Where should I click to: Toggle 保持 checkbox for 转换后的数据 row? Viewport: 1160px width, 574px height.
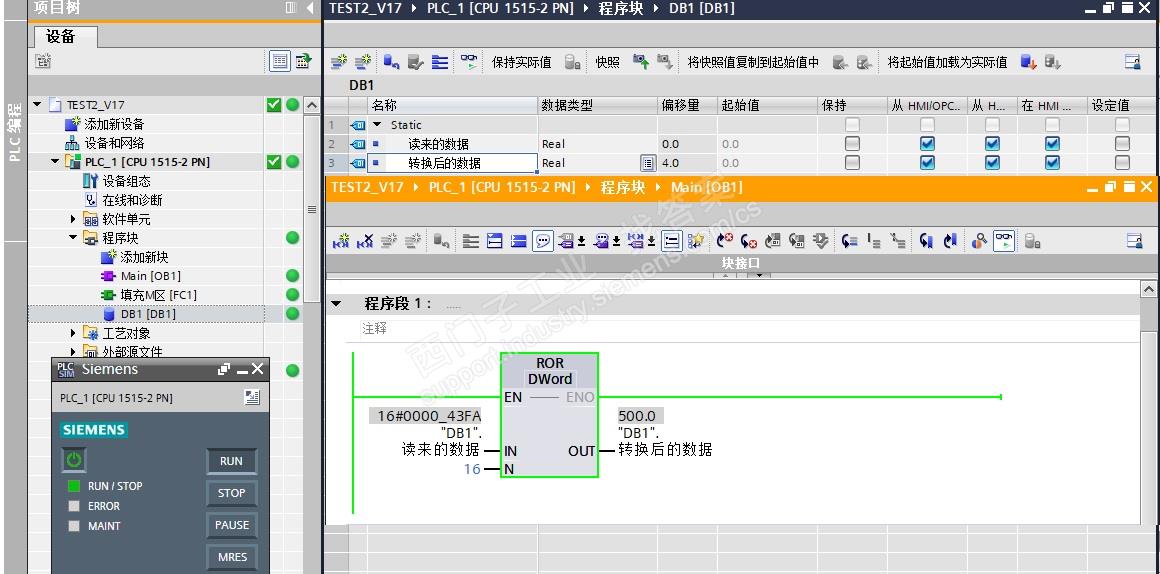click(852, 163)
